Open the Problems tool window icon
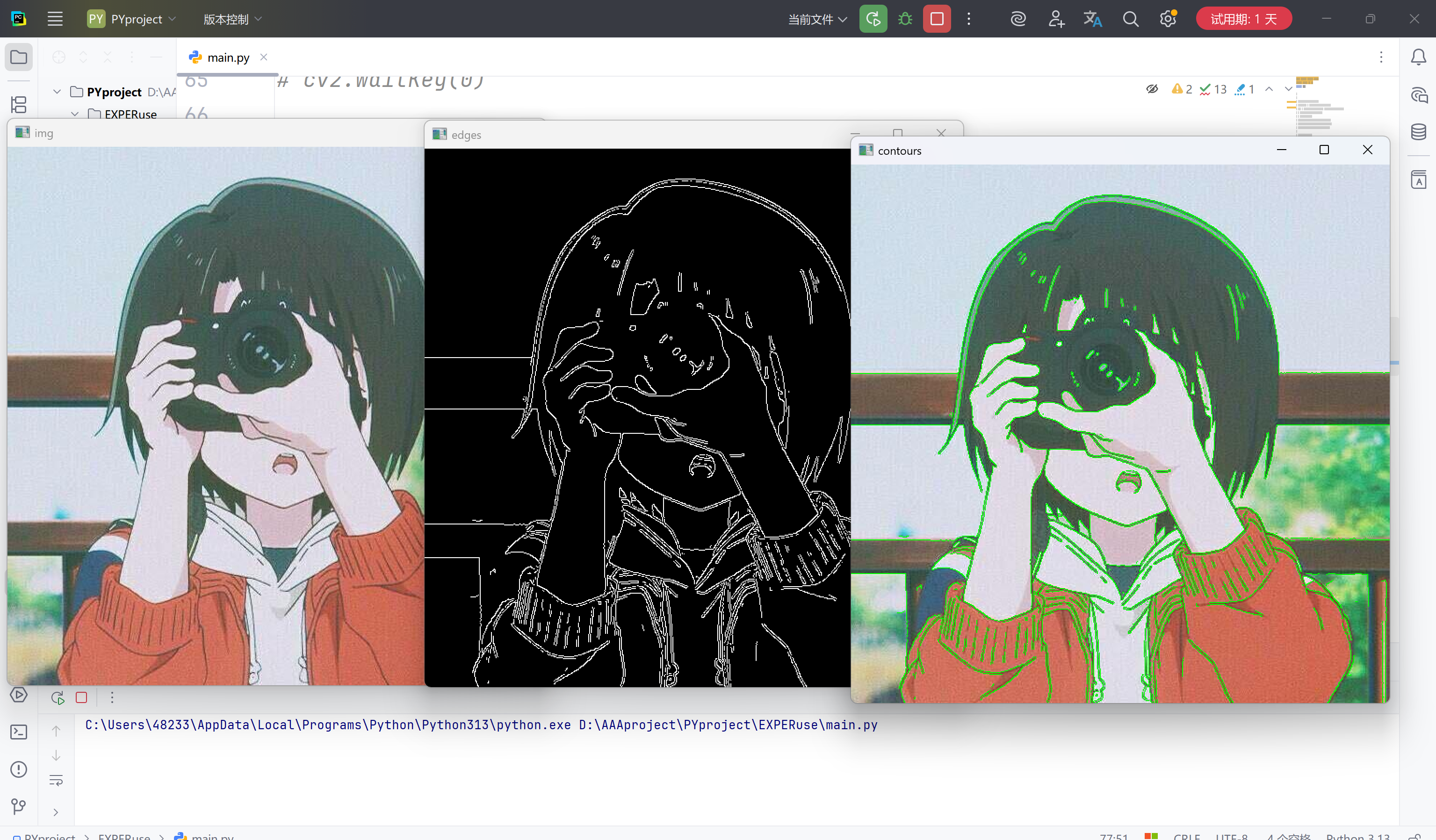 coord(19,769)
